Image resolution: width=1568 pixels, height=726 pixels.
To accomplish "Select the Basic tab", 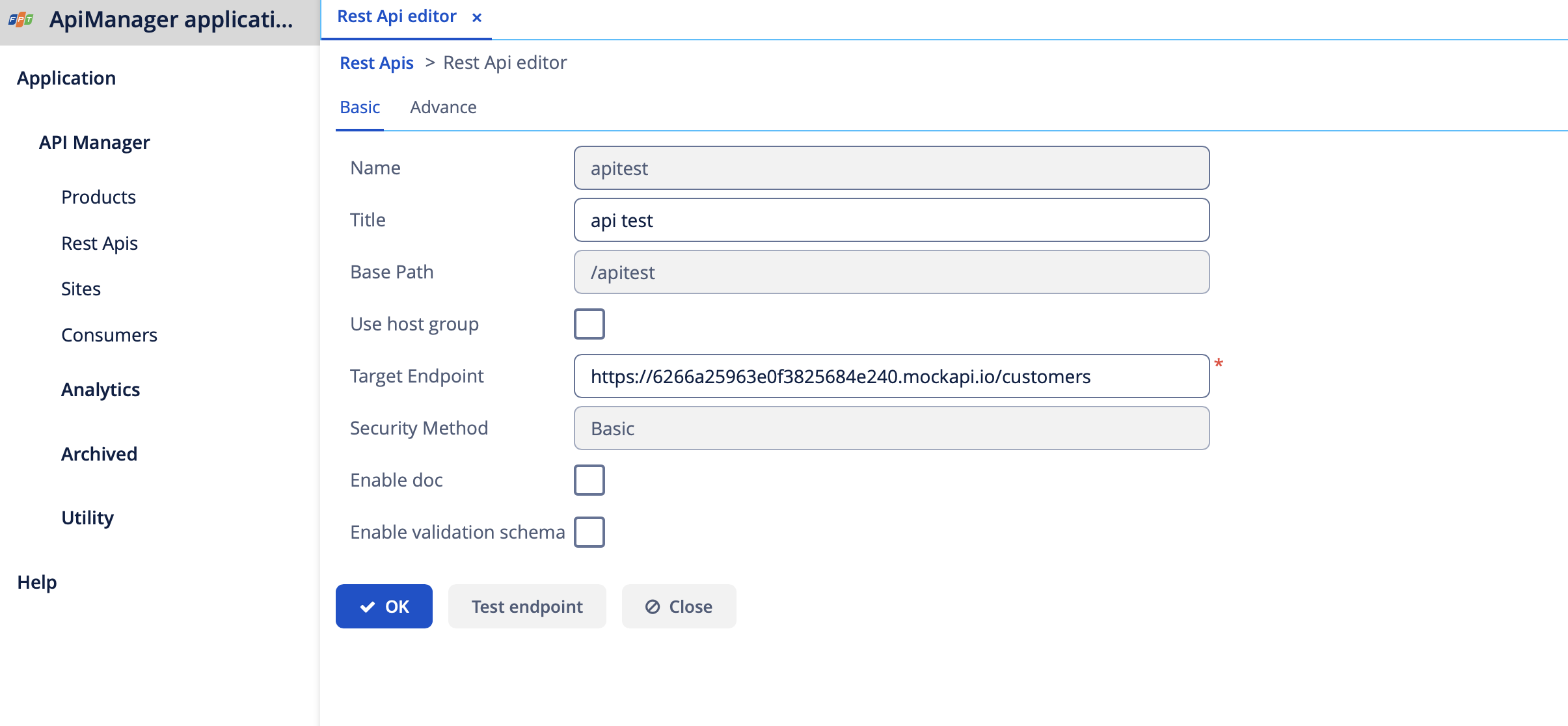I will [359, 107].
